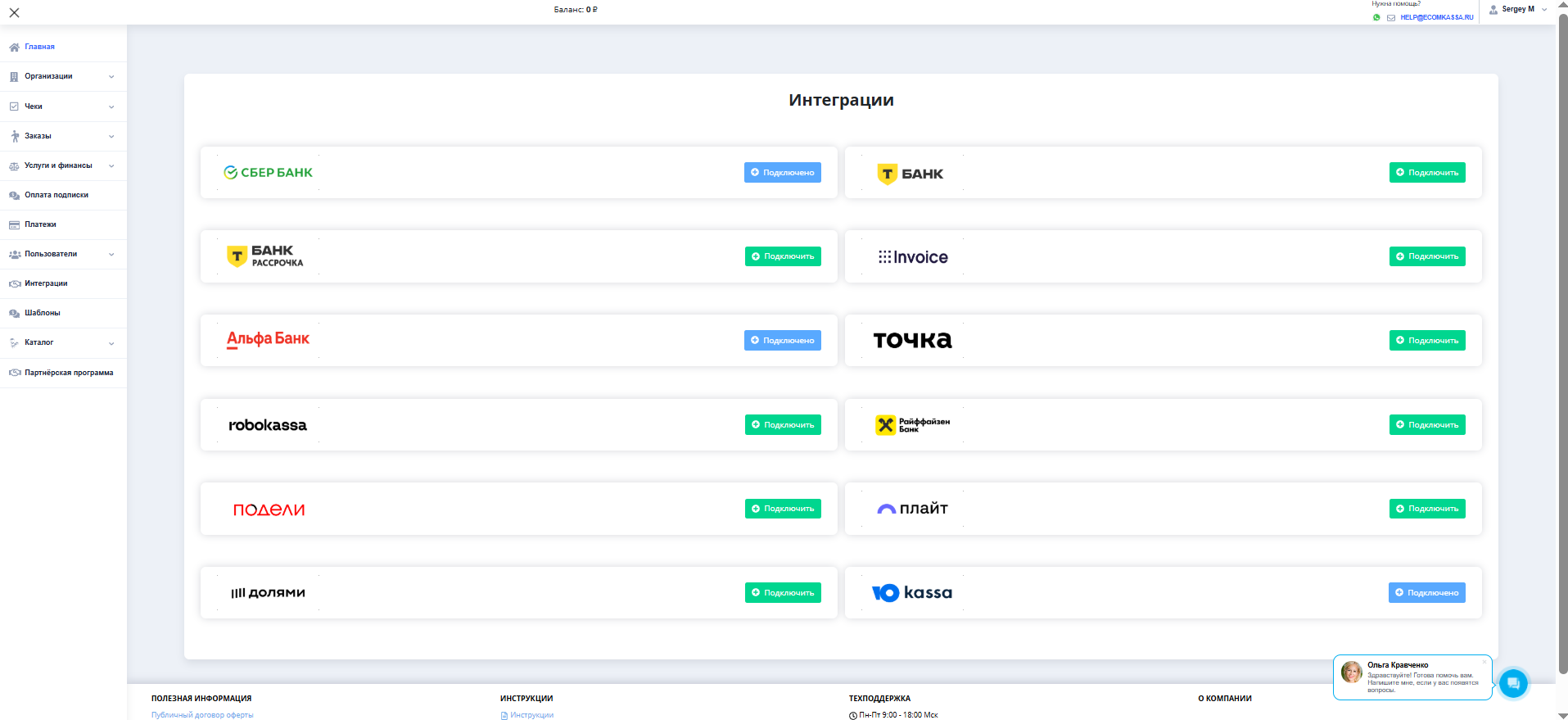
Task: Connect the Invoice integration
Action: [1426, 256]
